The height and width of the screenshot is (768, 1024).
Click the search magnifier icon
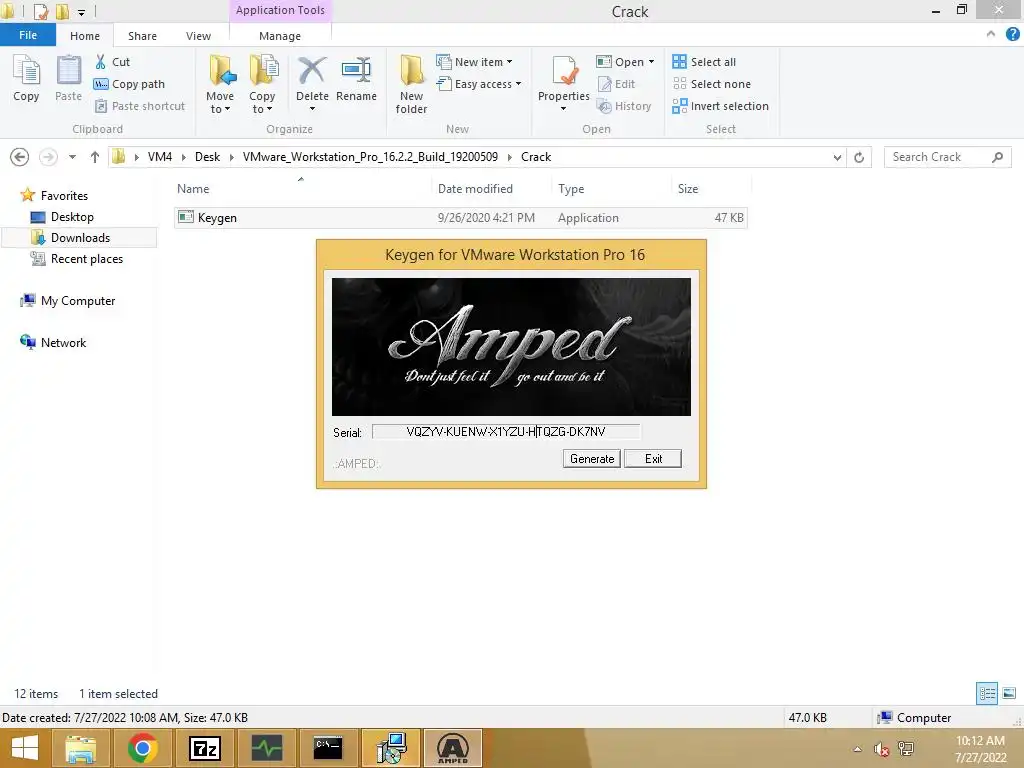coord(997,157)
